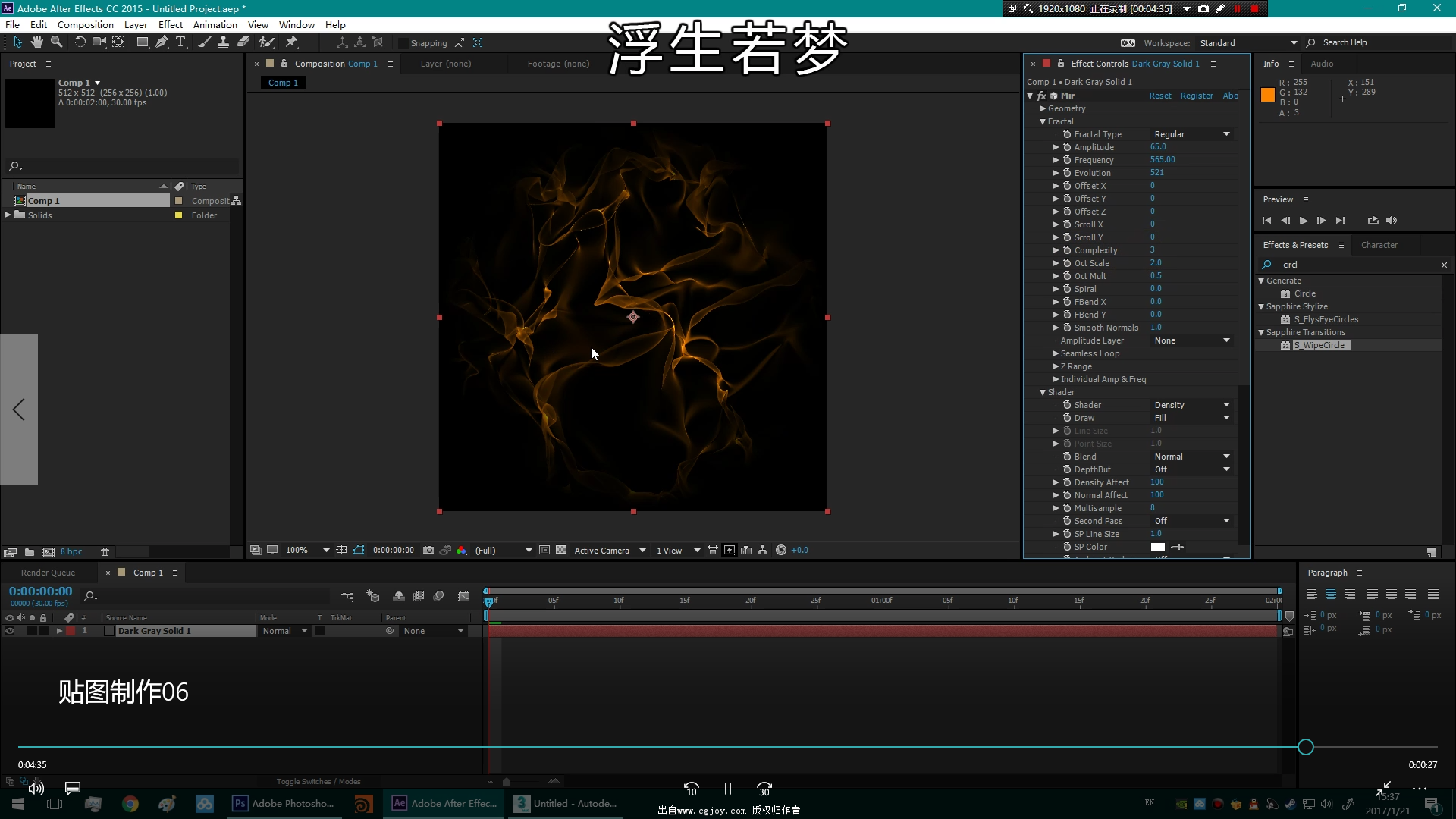Play the composition preview
The width and height of the screenshot is (1456, 819).
coord(1304,221)
